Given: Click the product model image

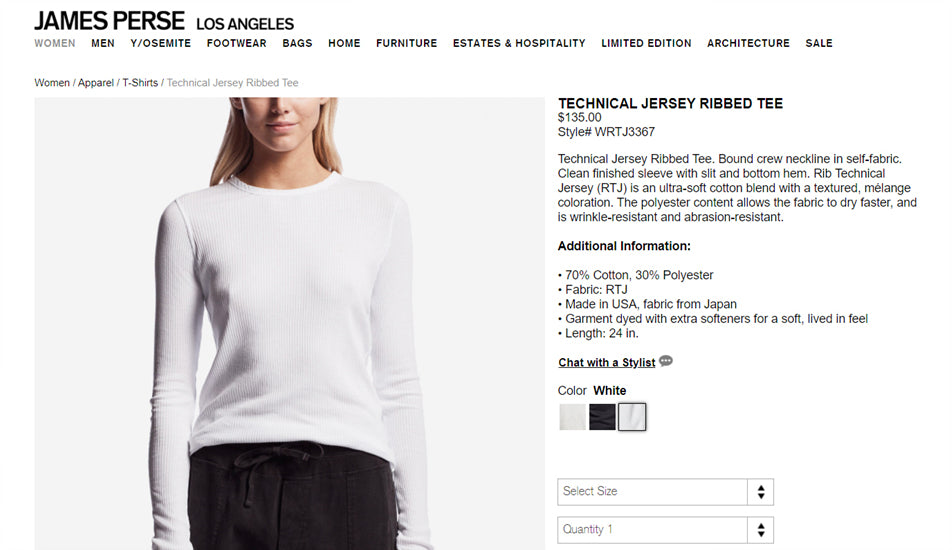Looking at the screenshot, I should [x=290, y=324].
